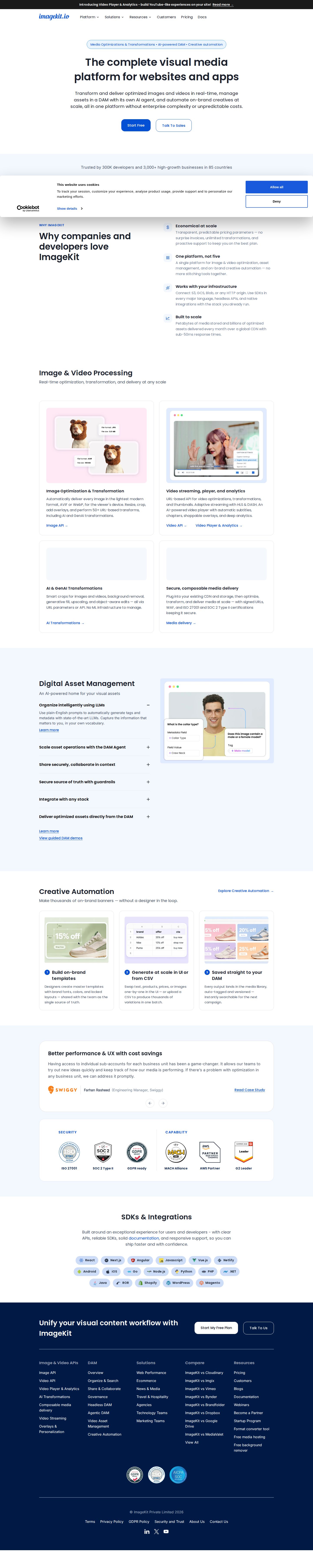Click the Start Free button
Viewport: 313px width, 1568px height.
click(136, 125)
